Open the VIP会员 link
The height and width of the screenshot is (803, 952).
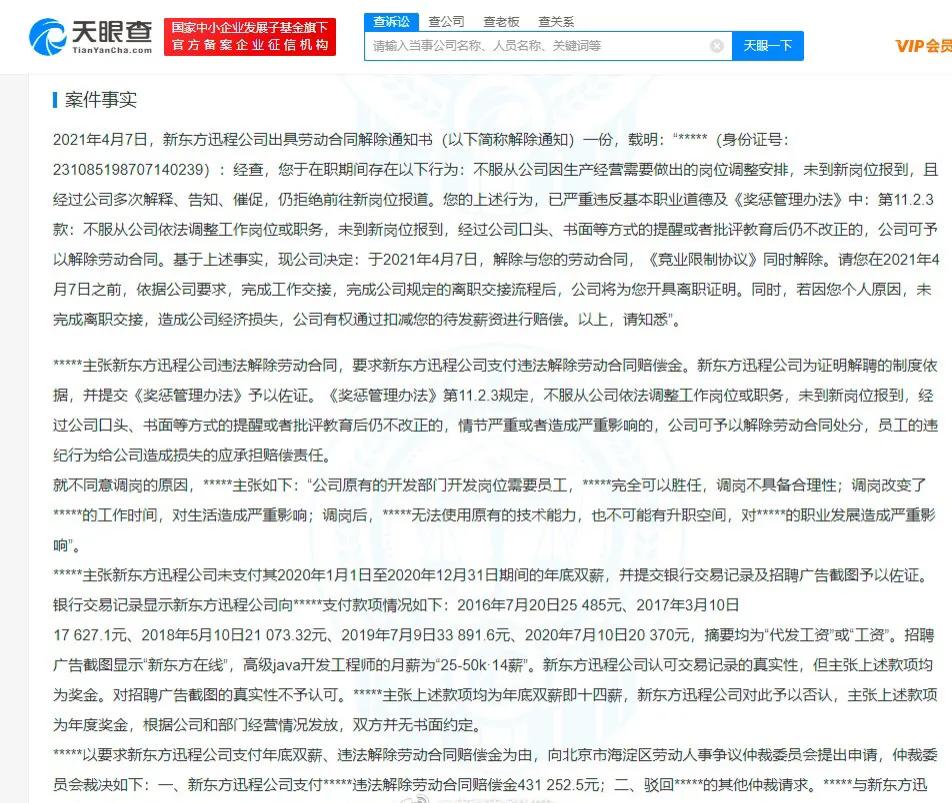pos(923,46)
